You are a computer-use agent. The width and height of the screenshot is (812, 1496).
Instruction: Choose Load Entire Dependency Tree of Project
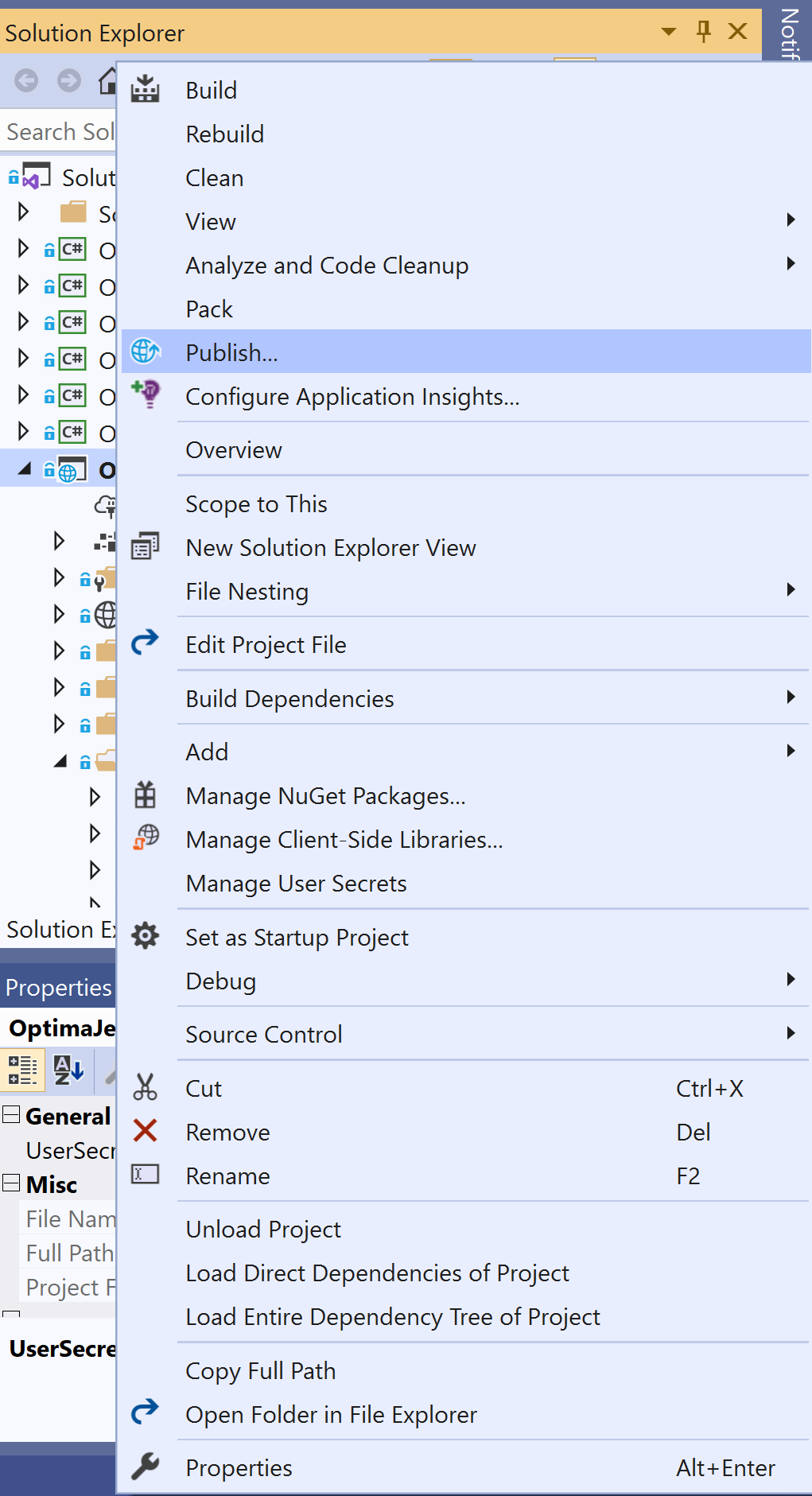tap(466, 1316)
